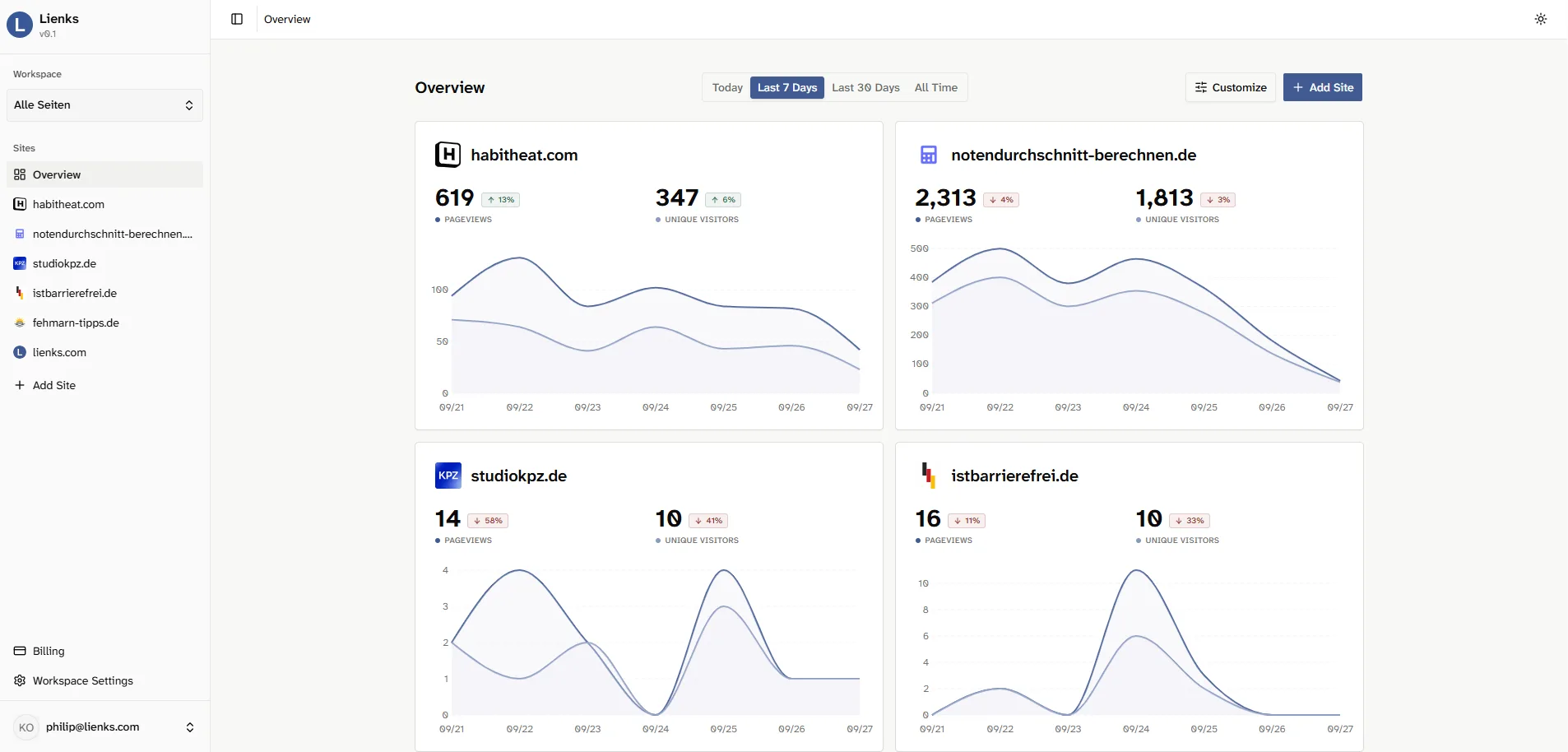Expand the philip@lienks.com account menu
1568x752 pixels.
(104, 727)
